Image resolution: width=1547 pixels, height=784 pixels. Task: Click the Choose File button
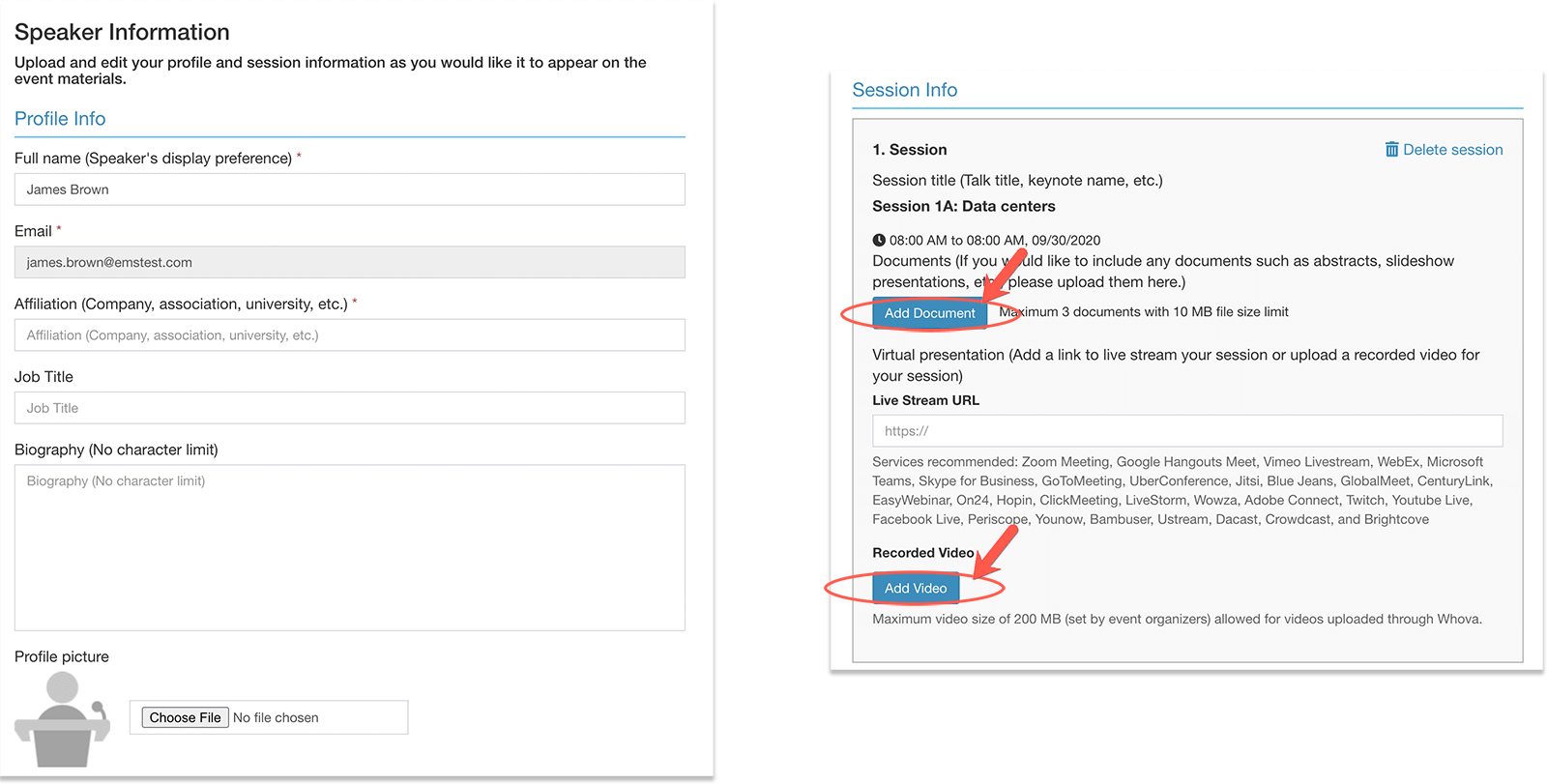(x=185, y=718)
